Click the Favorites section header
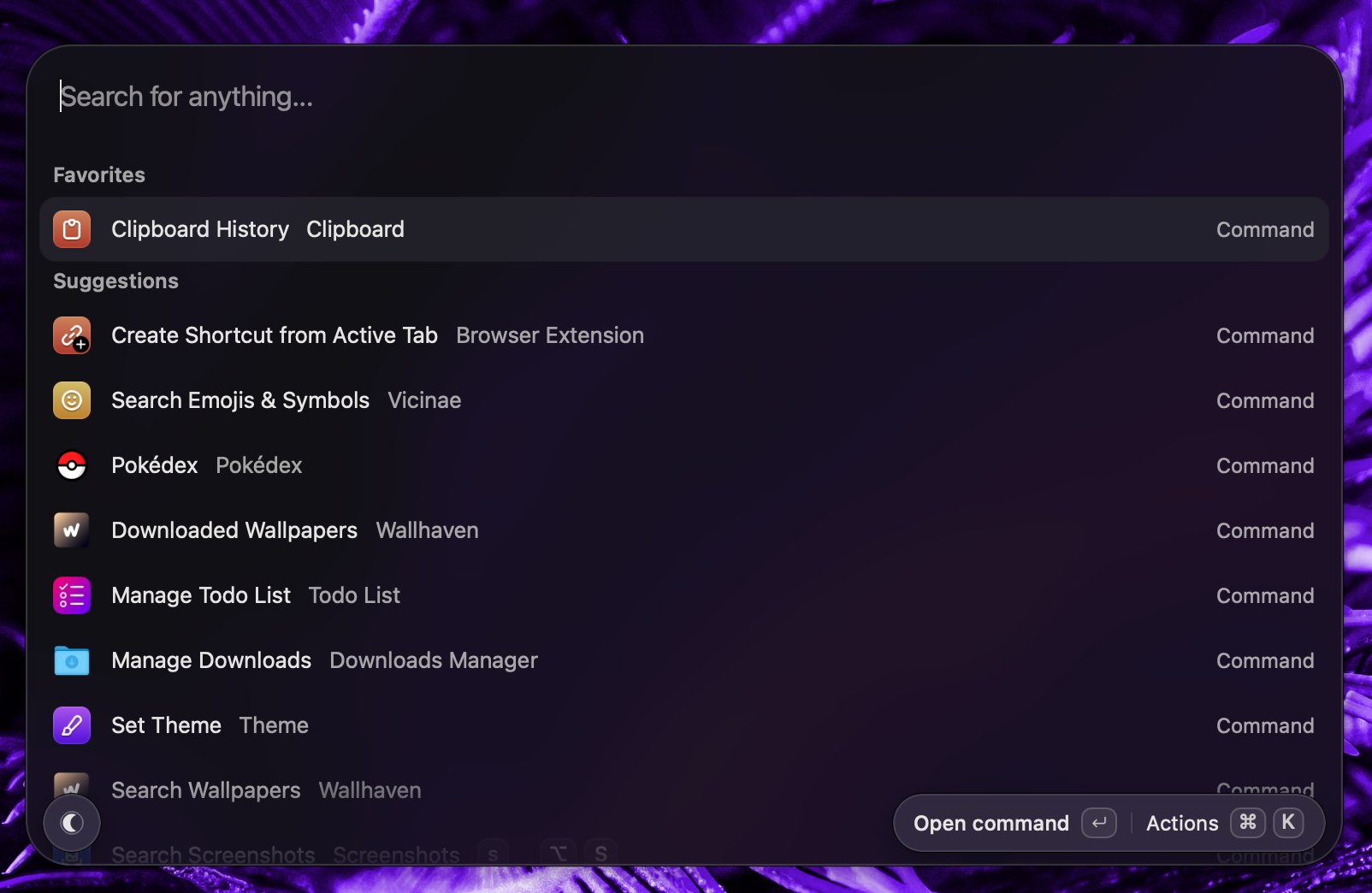Screen dimensions: 1372x893 (x=99, y=174)
